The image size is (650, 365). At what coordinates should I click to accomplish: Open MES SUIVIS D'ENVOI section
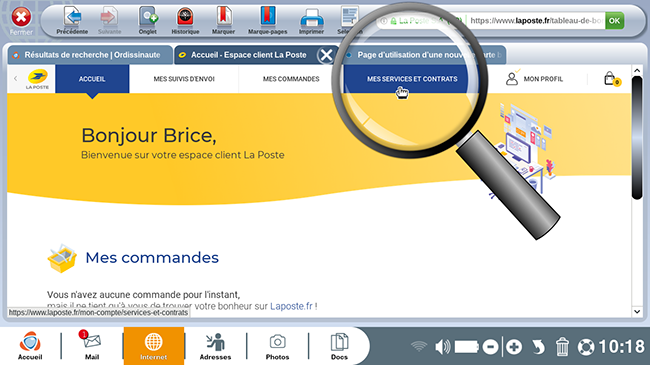[x=184, y=79]
